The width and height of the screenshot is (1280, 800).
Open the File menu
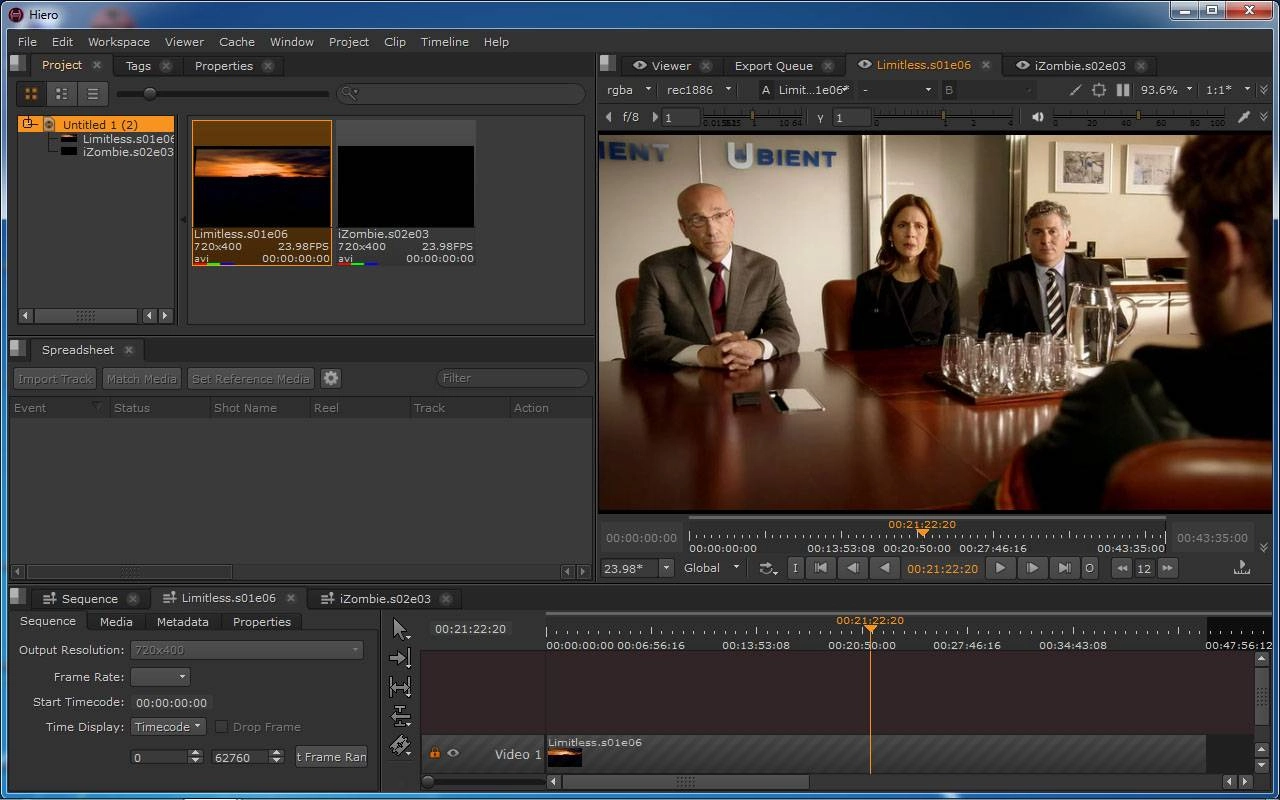[27, 42]
